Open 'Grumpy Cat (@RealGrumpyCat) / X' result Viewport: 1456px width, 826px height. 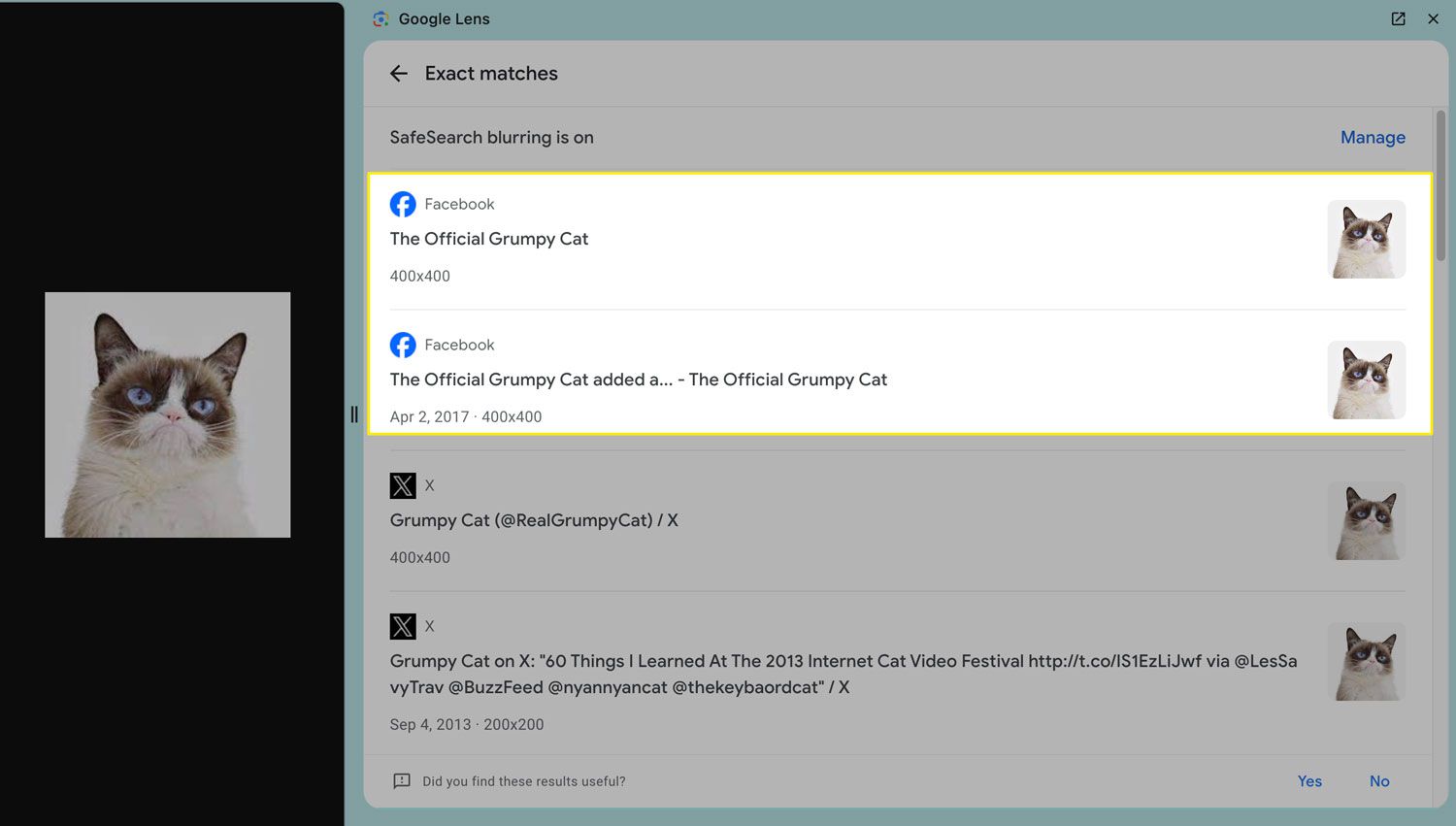click(534, 520)
